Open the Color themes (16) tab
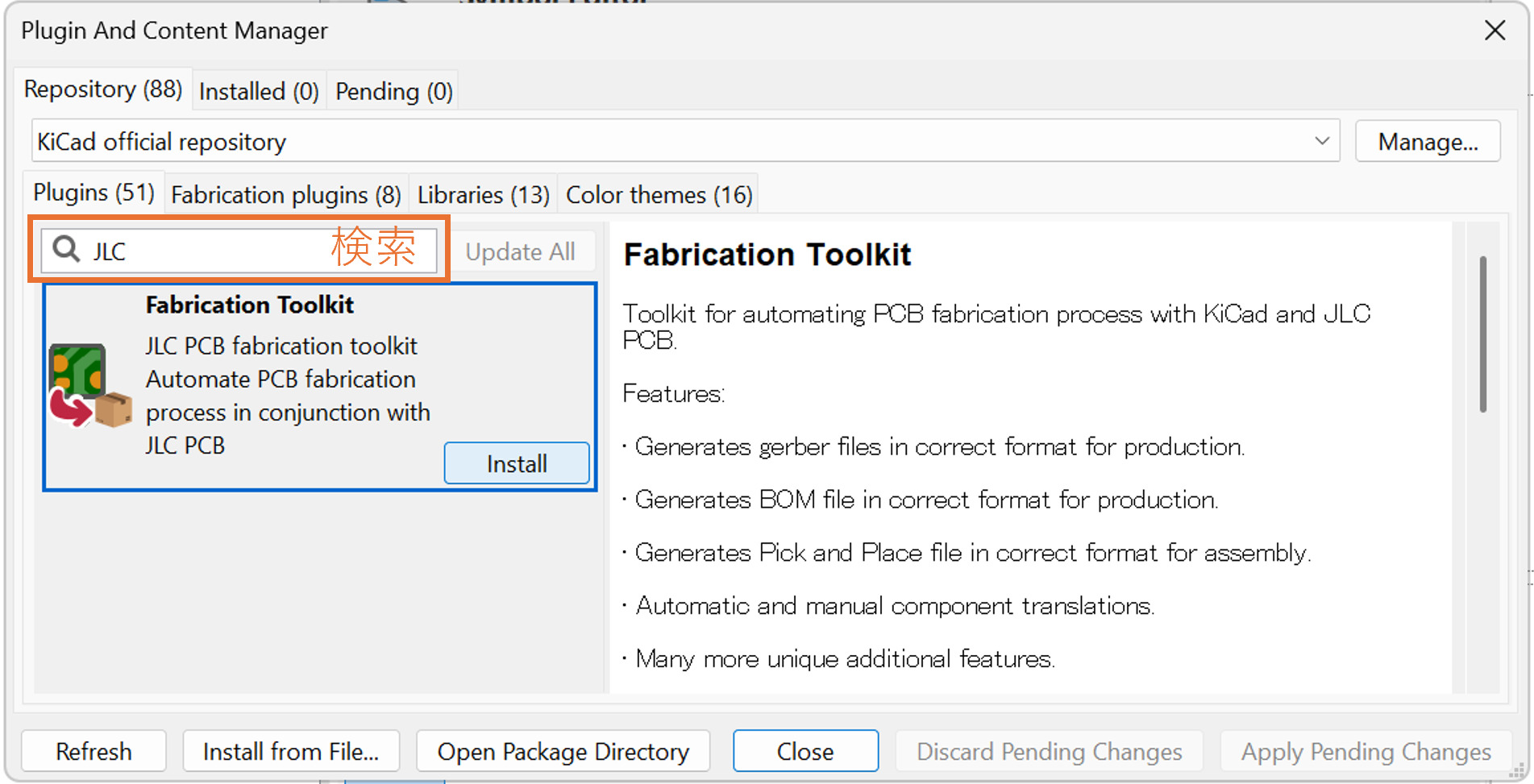 click(659, 195)
